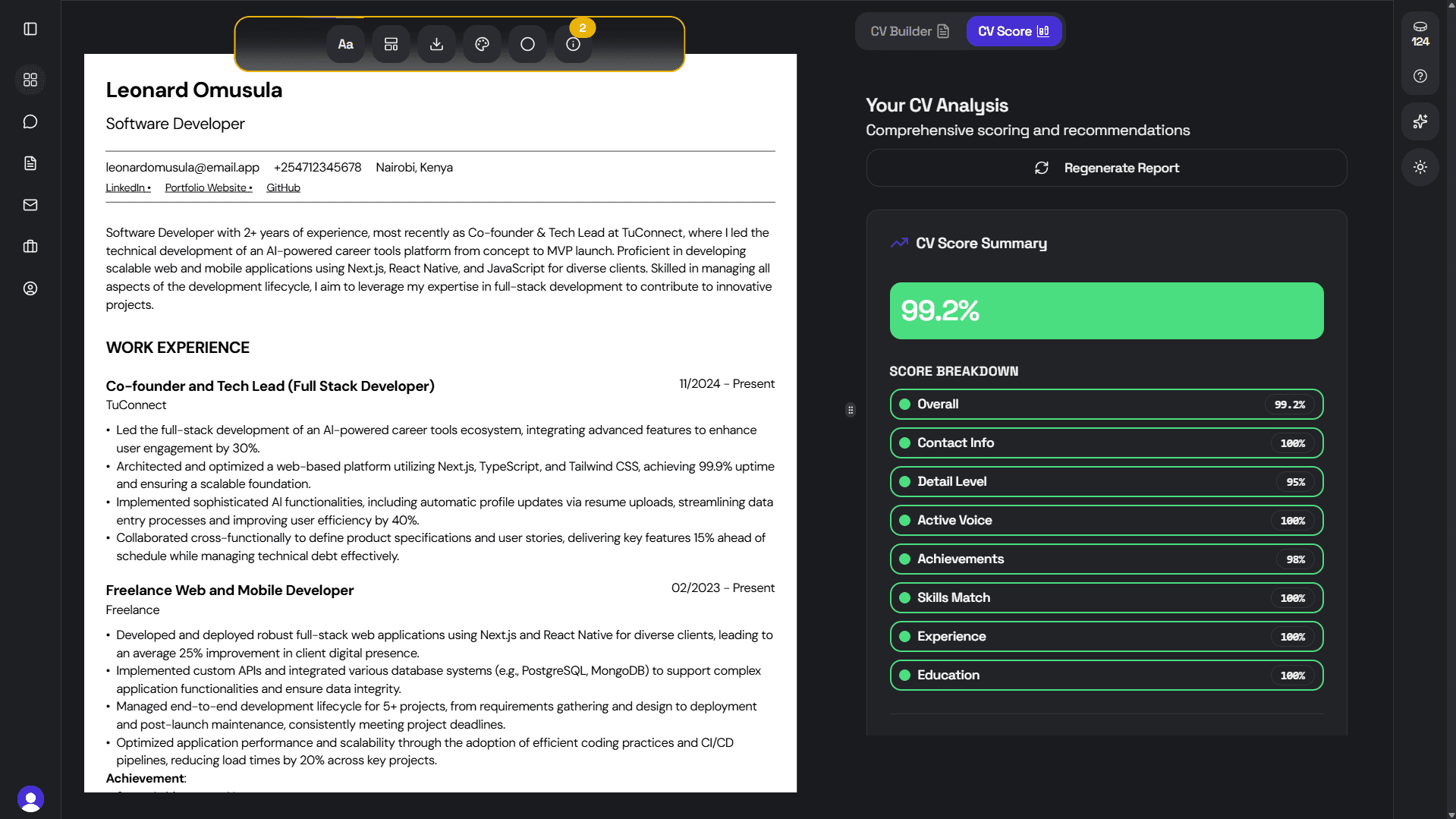Screen dimensions: 1456x819
Task: Toggle the light theme sun icon
Action: pyautogui.click(x=1420, y=167)
